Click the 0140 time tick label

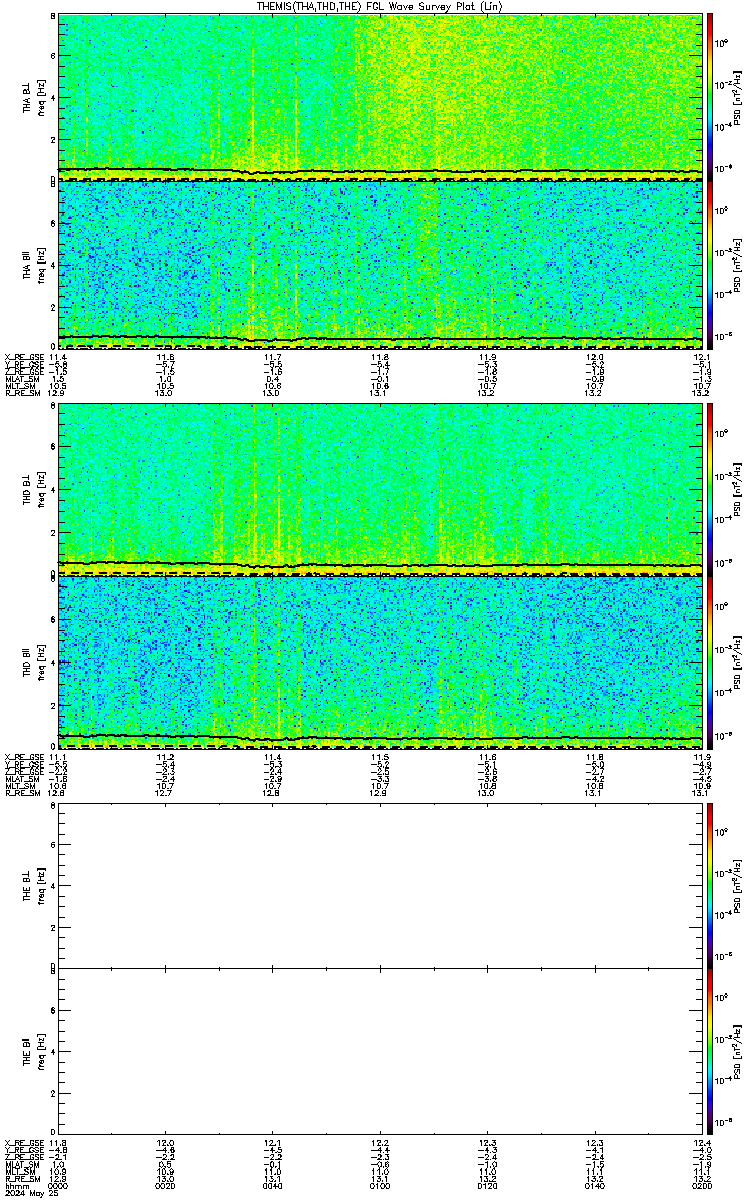[594, 1186]
